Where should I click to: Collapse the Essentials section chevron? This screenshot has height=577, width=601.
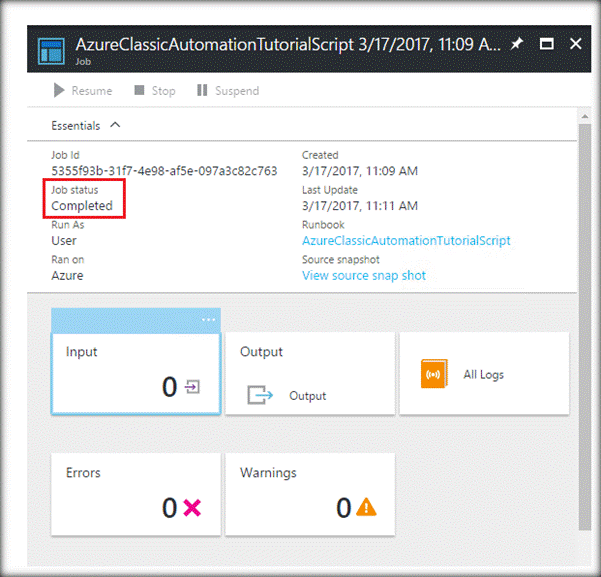pyautogui.click(x=115, y=125)
